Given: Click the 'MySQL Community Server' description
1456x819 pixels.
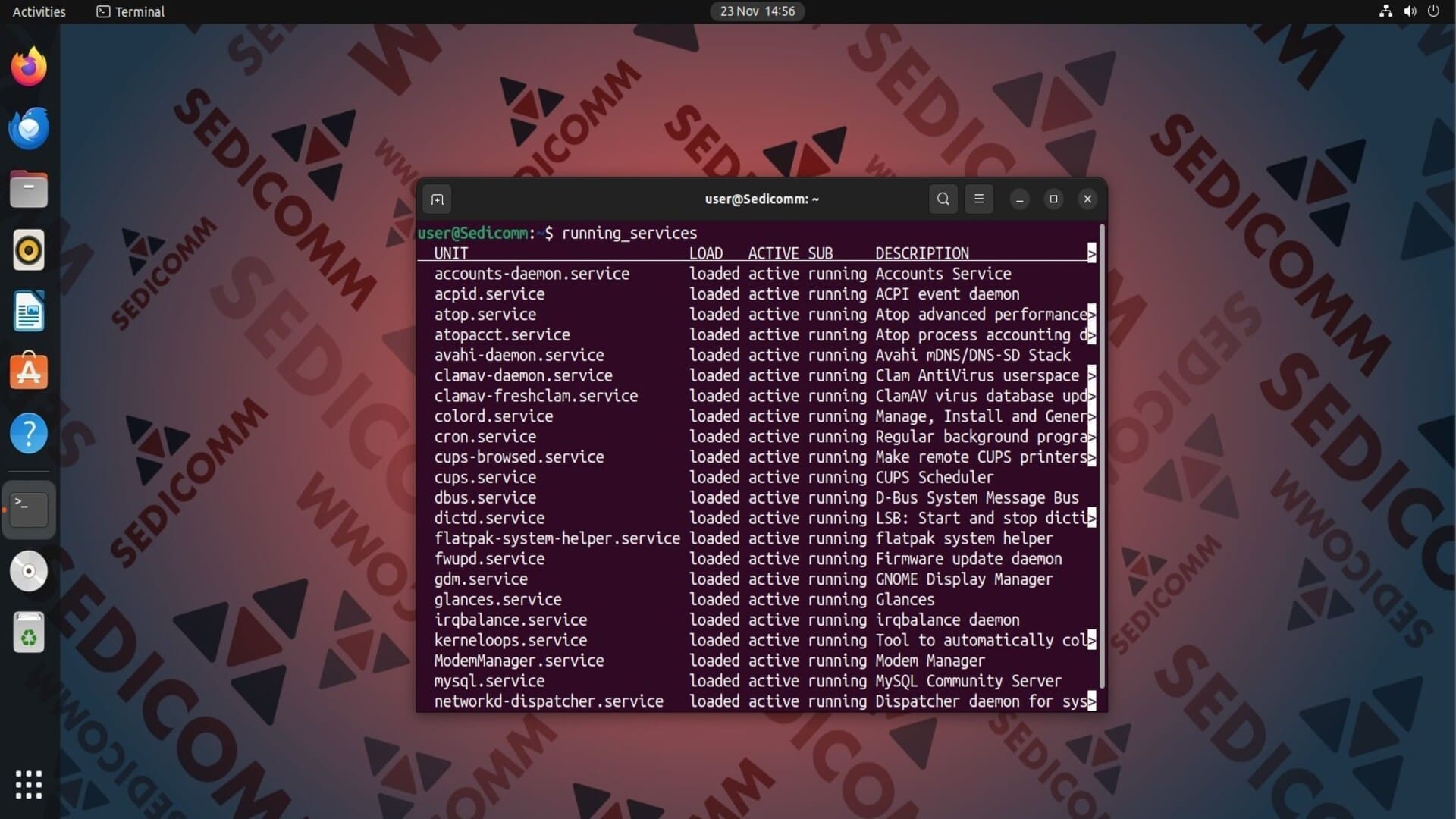Looking at the screenshot, I should coord(968,681).
